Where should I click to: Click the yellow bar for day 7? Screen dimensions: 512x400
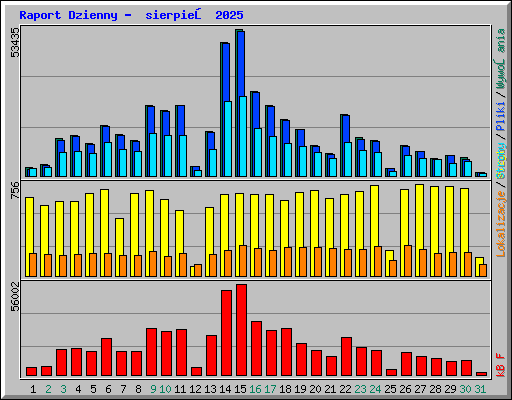(x=119, y=247)
